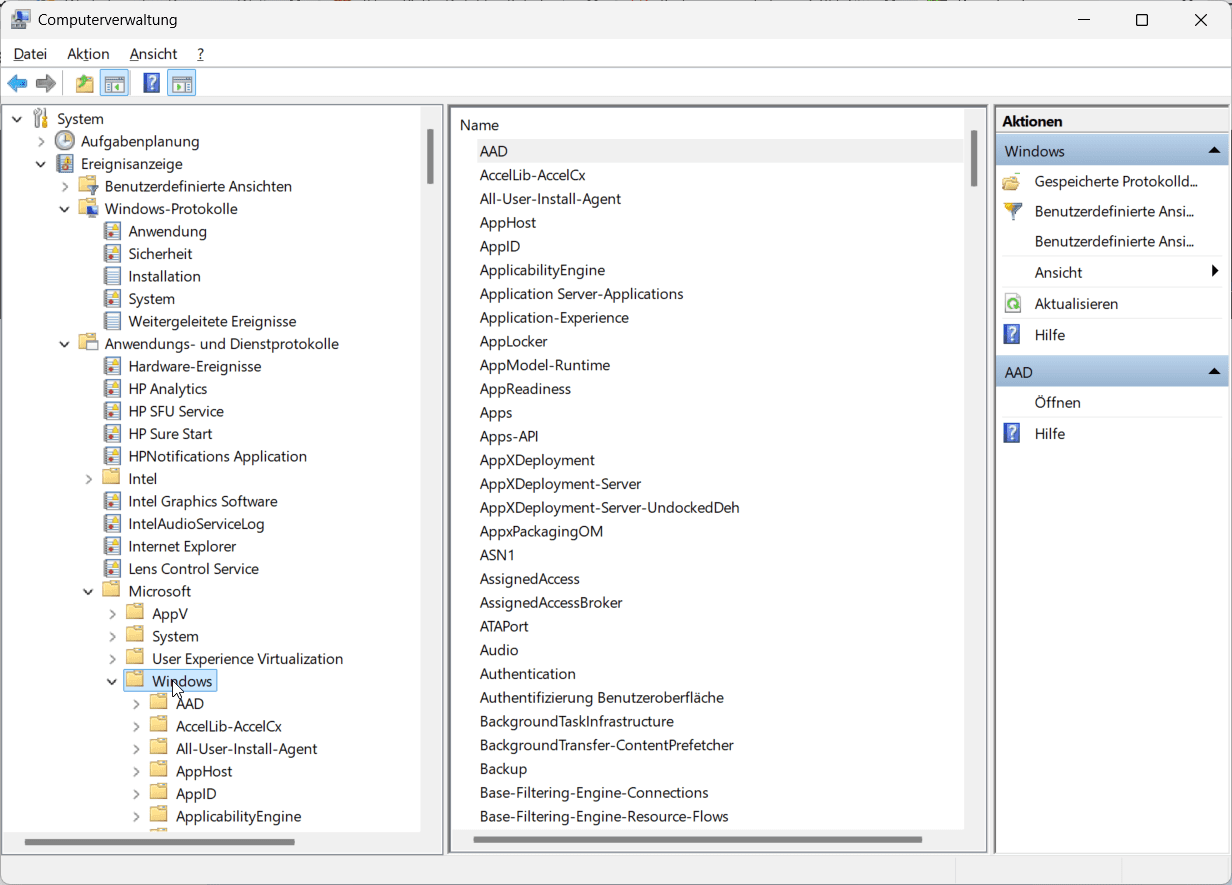Click the Internet Explorer log icon
Viewport: 1232px width, 885px height.
112,546
